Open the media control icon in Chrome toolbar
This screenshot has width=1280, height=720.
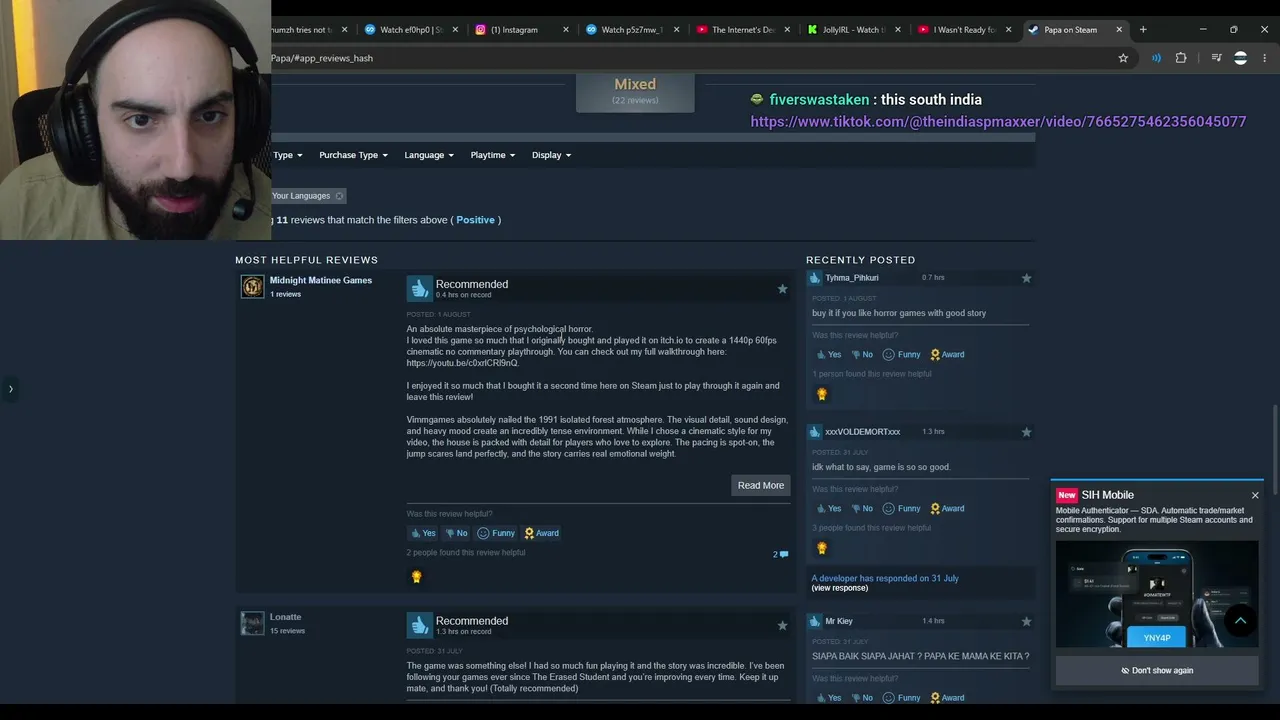[x=1216, y=58]
